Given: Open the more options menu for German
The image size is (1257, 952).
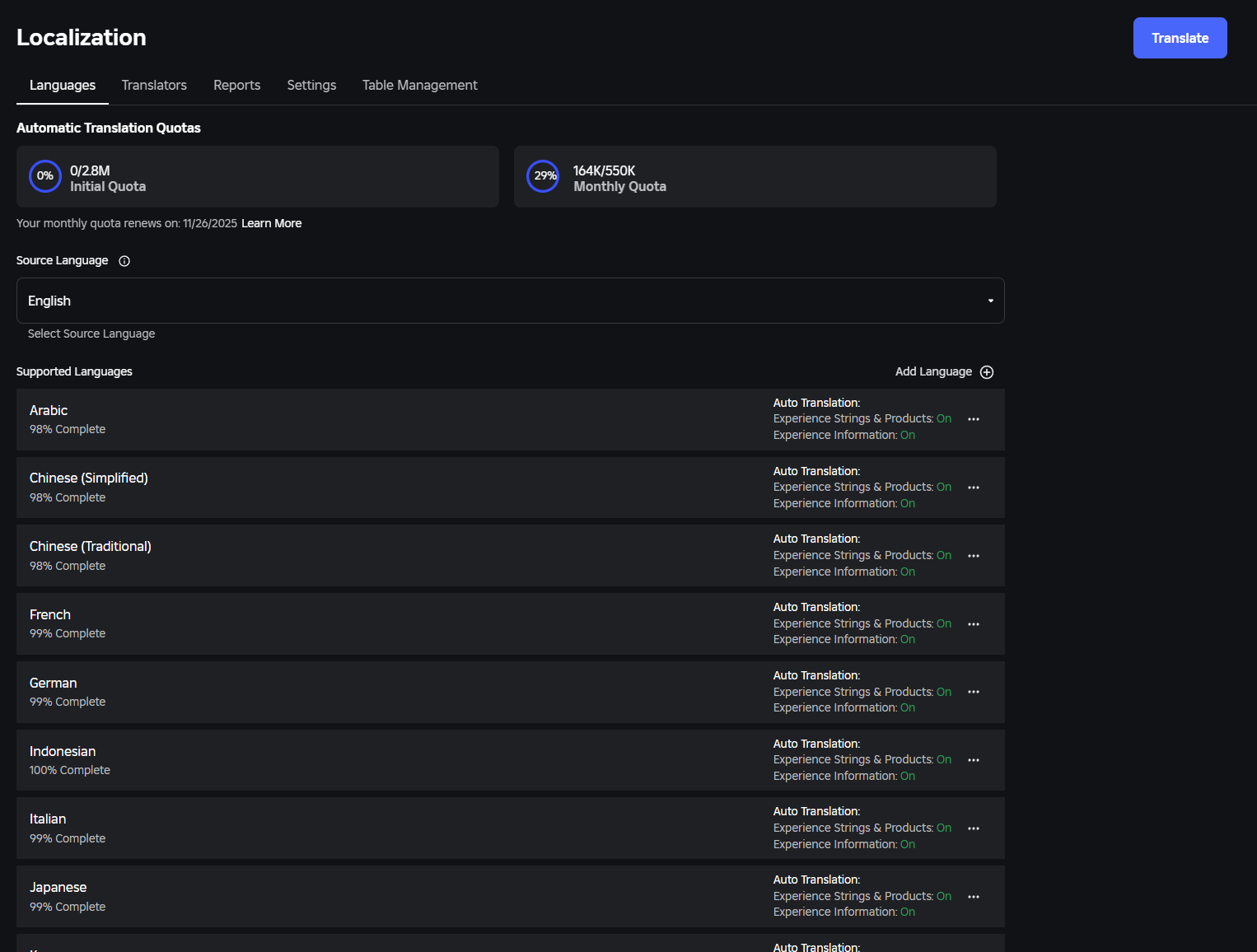Looking at the screenshot, I should point(974,692).
